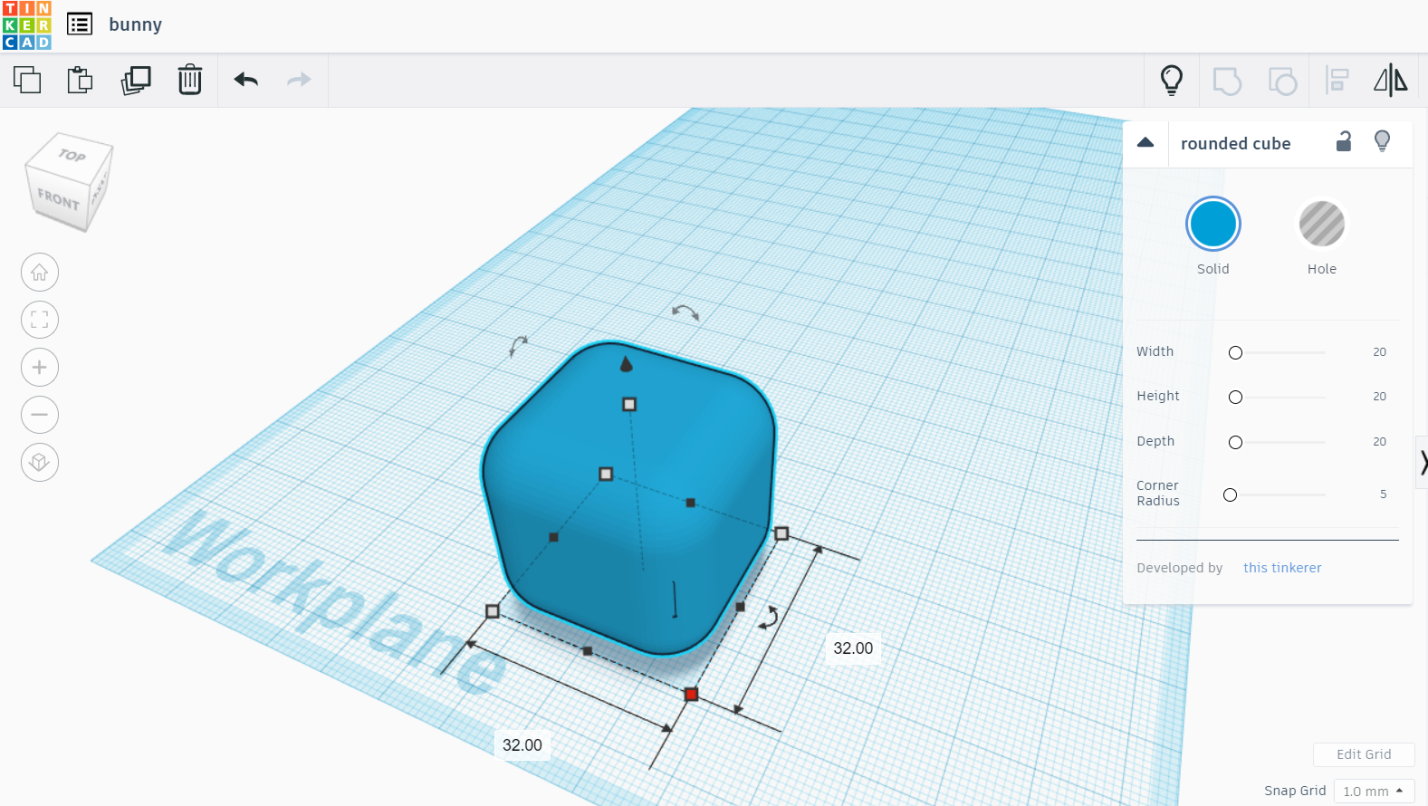Zoom out with minus button
1428x806 pixels.
40,414
